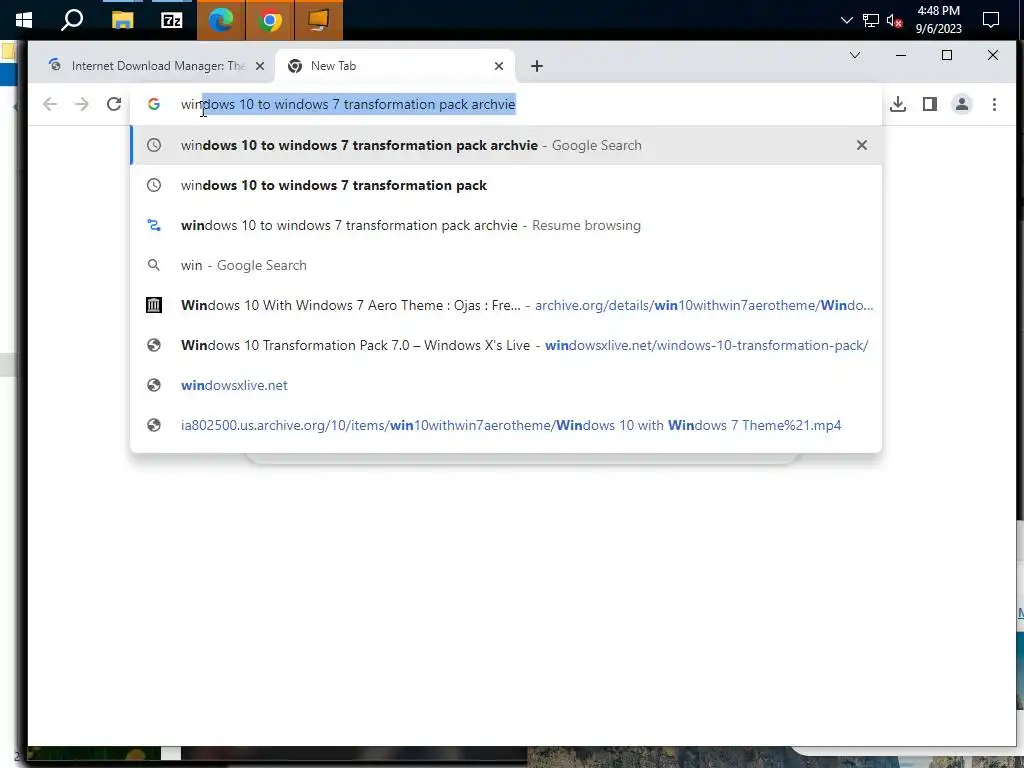Click the Google logo in the address bar
Screen dimensions: 1024x768
153,104
